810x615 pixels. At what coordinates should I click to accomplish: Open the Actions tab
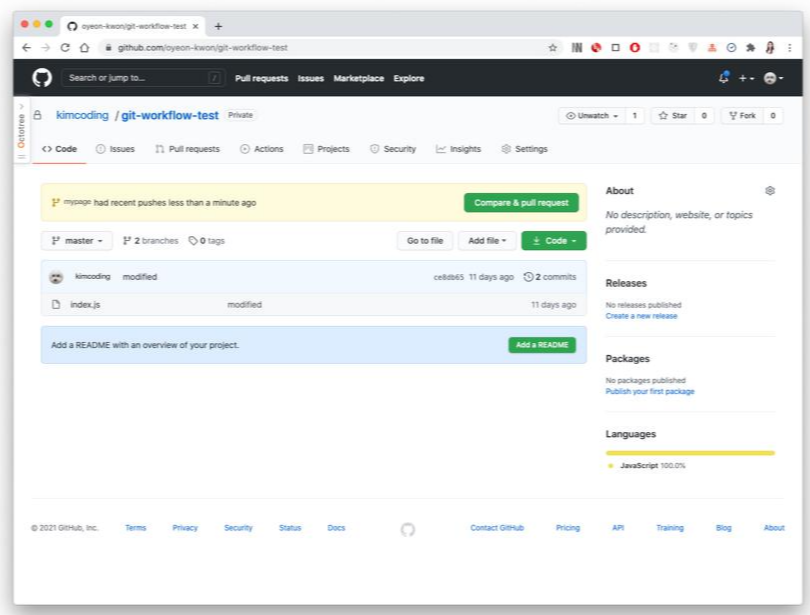coord(262,149)
